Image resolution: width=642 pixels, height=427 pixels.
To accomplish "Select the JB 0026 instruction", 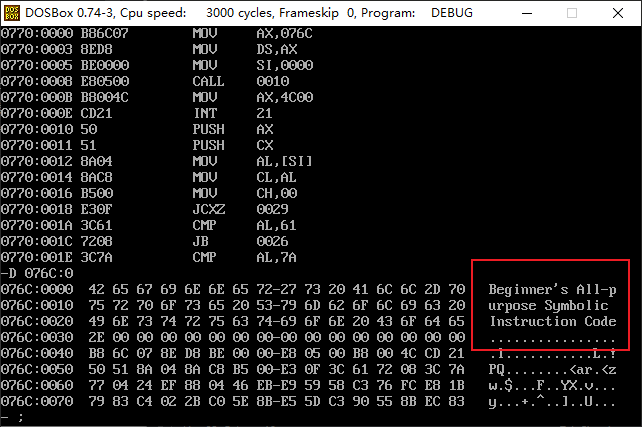I will tap(145, 241).
